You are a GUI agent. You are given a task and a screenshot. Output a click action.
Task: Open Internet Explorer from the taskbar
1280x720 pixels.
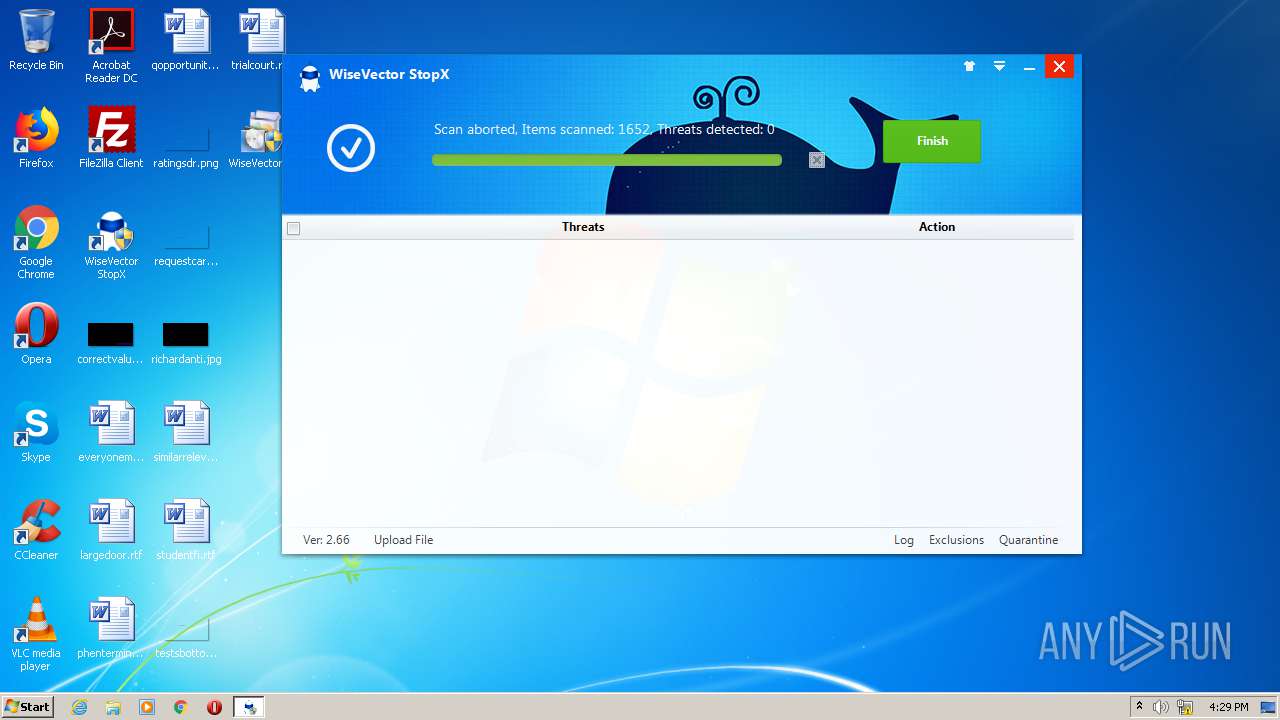coord(79,707)
